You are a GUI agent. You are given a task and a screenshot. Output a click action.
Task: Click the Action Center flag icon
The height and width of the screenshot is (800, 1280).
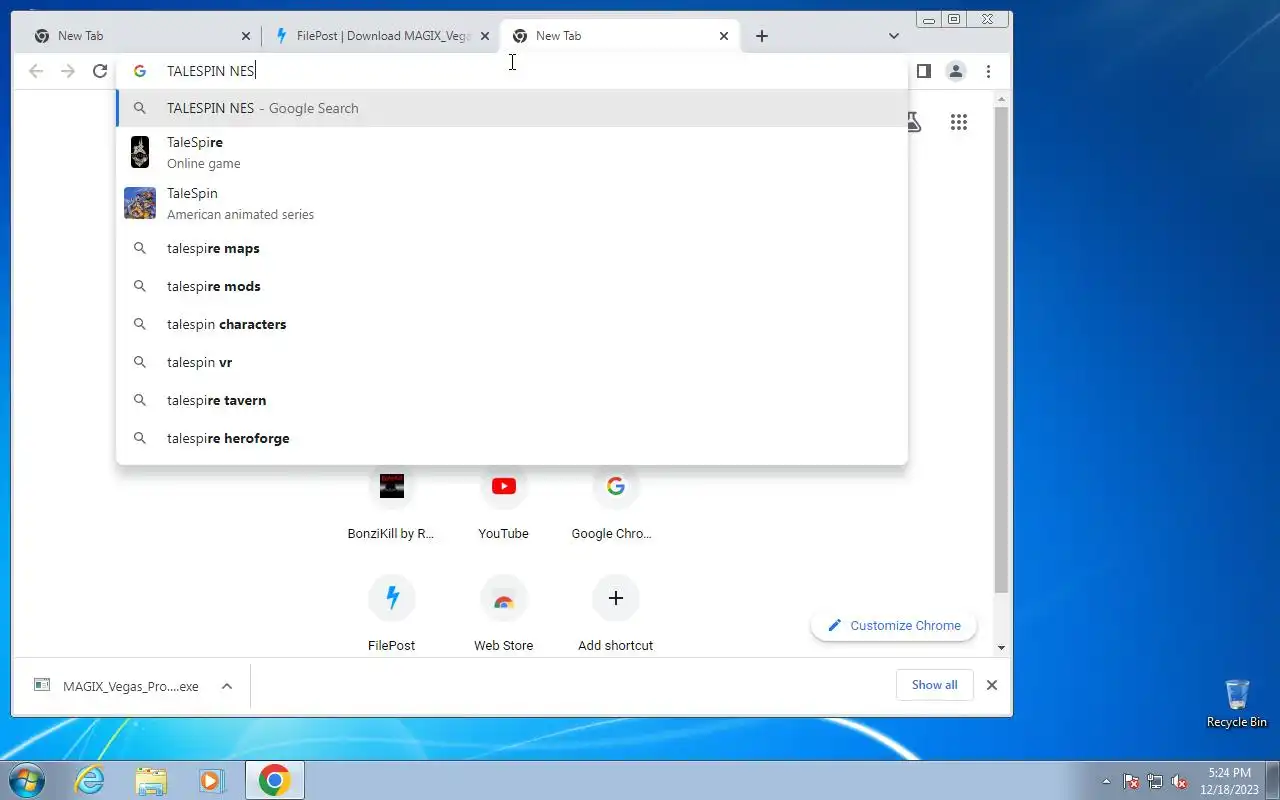coord(1131,782)
